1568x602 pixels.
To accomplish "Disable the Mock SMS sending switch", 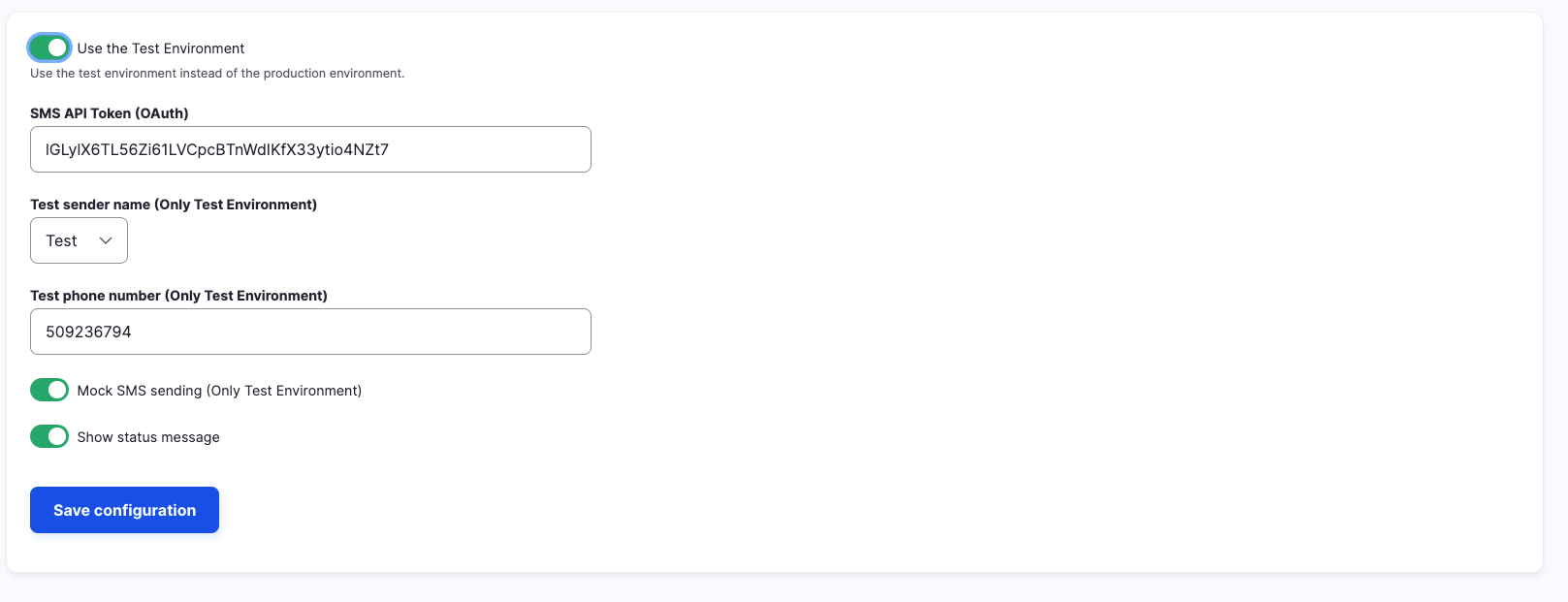I will (49, 390).
